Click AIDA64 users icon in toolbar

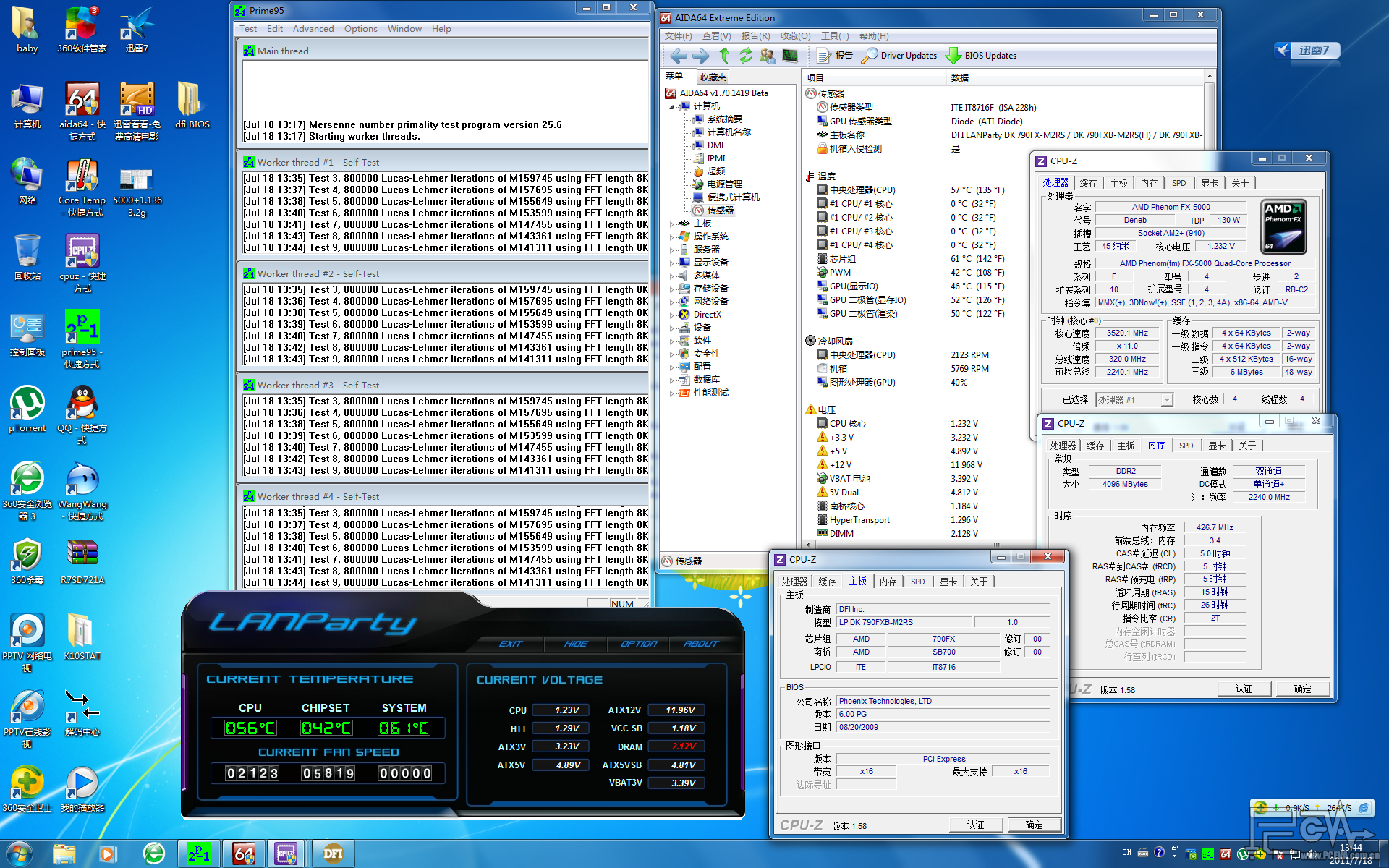point(768,56)
